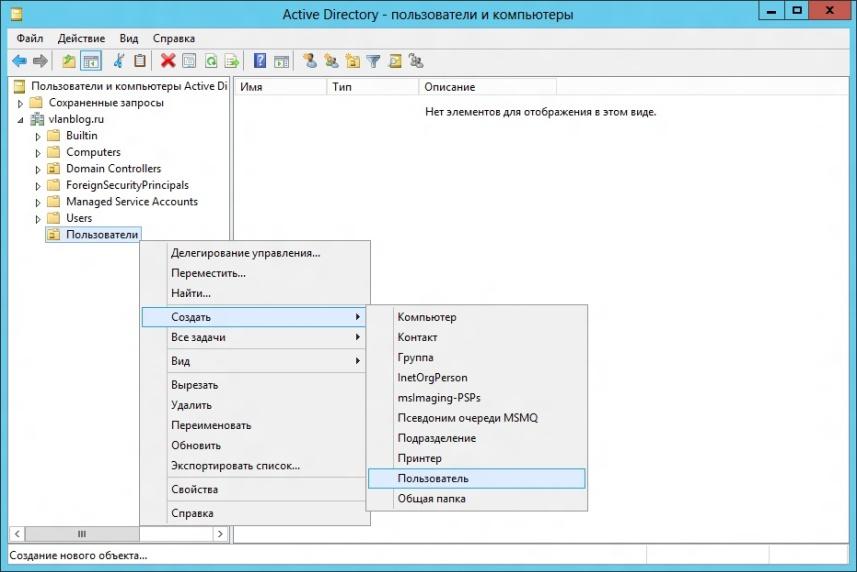Click the filter funnel toolbar icon
857x572 pixels.
tap(373, 61)
